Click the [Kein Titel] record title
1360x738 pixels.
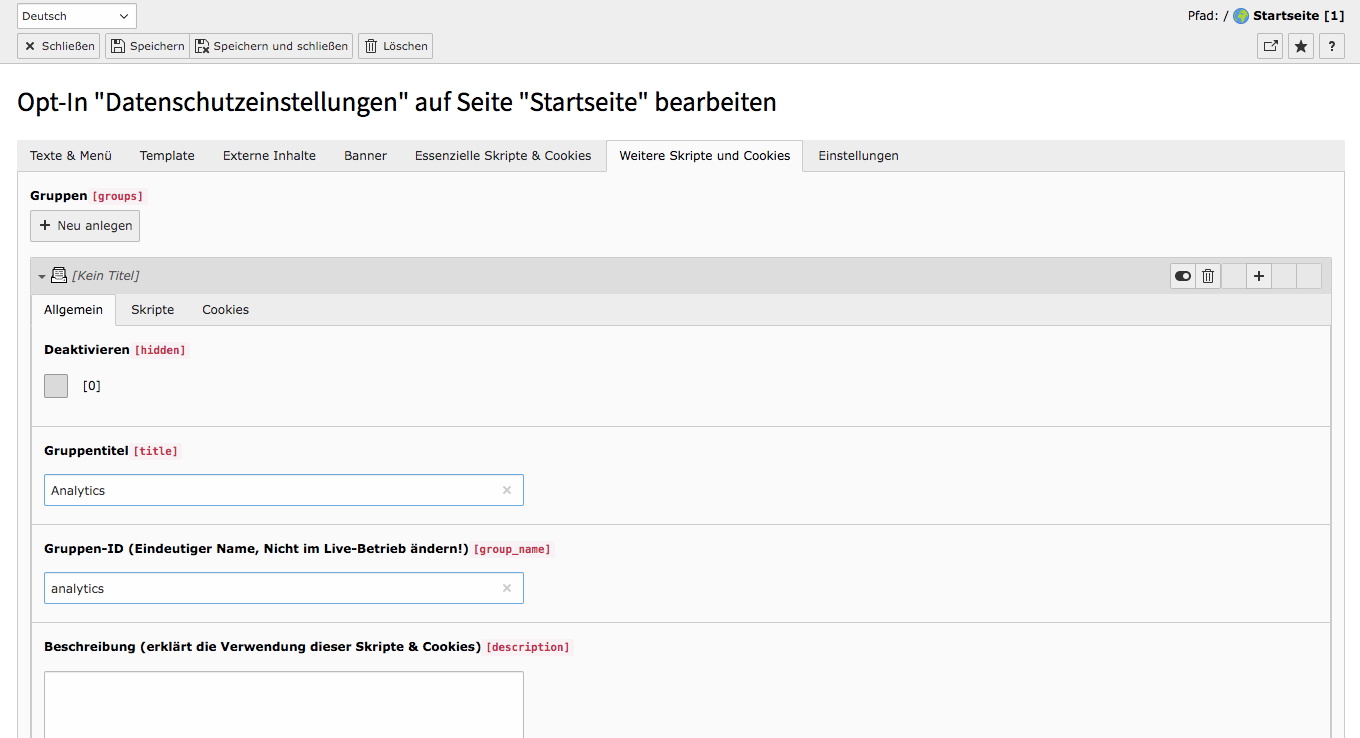pos(106,276)
